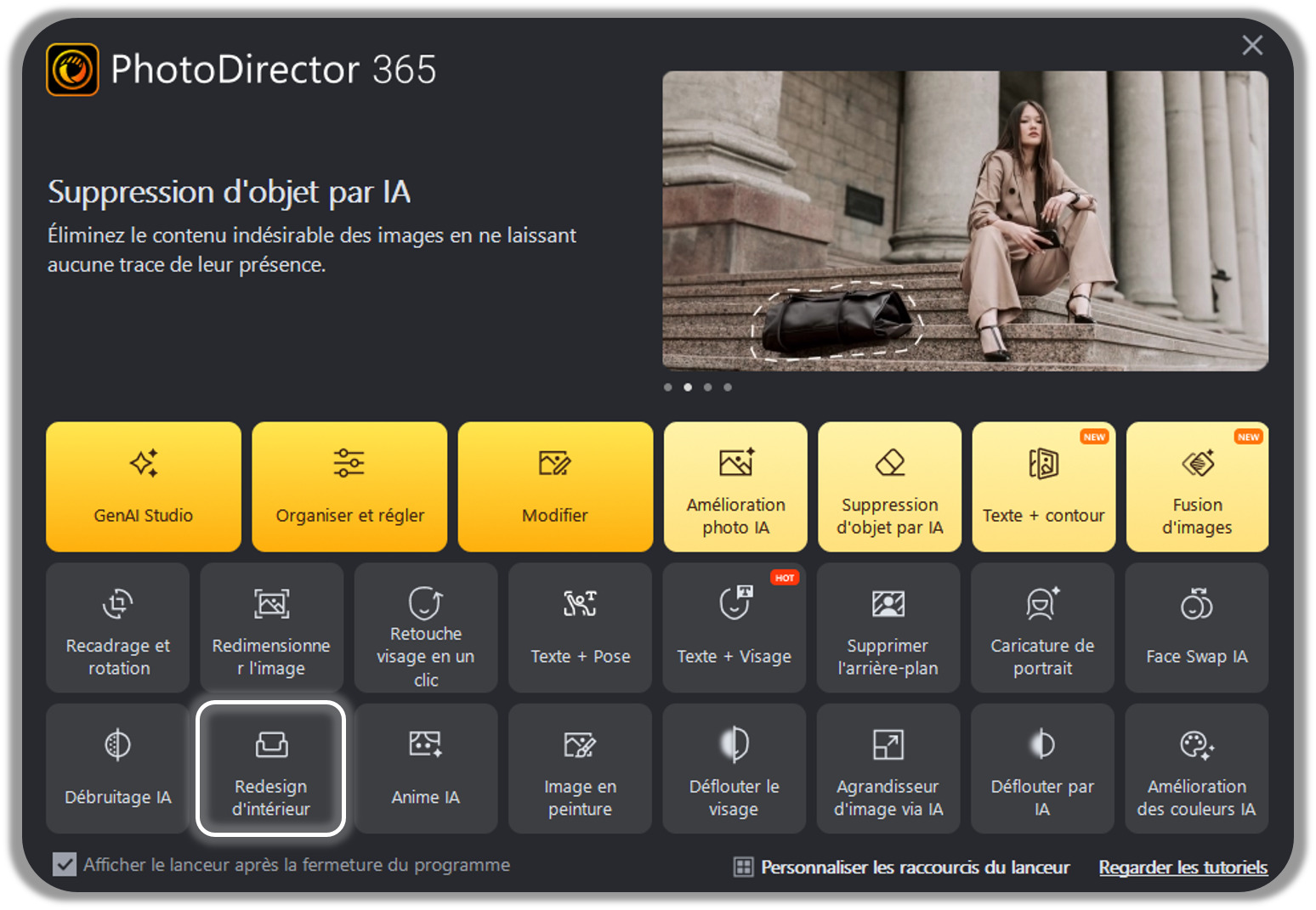Viewport: 1316px width, 910px height.
Task: Launch Face Swap IA
Action: coord(1197,628)
